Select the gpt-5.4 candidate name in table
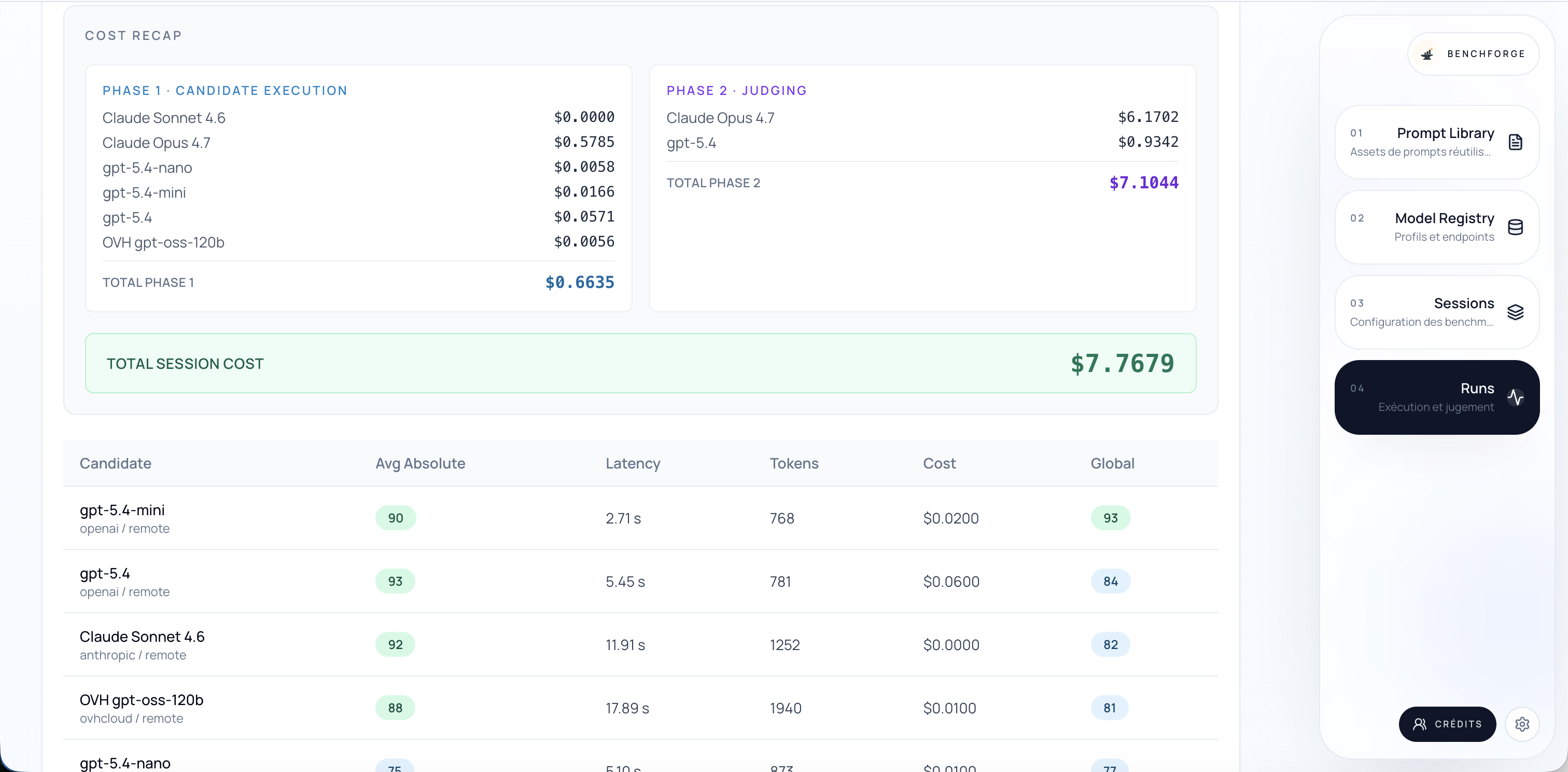This screenshot has width=1568, height=772. click(105, 573)
